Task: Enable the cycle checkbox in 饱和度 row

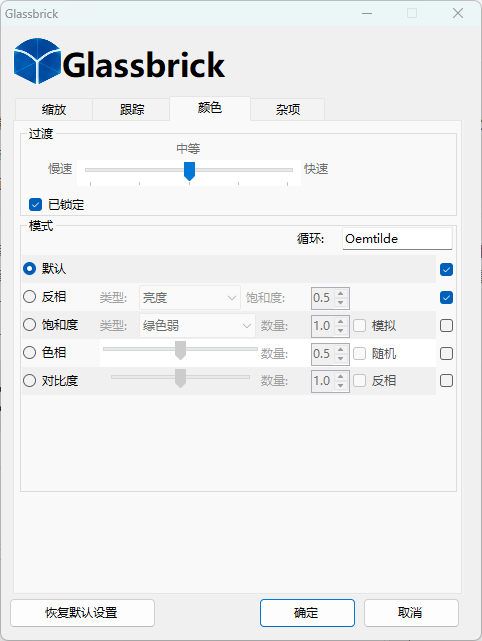Action: tap(446, 325)
